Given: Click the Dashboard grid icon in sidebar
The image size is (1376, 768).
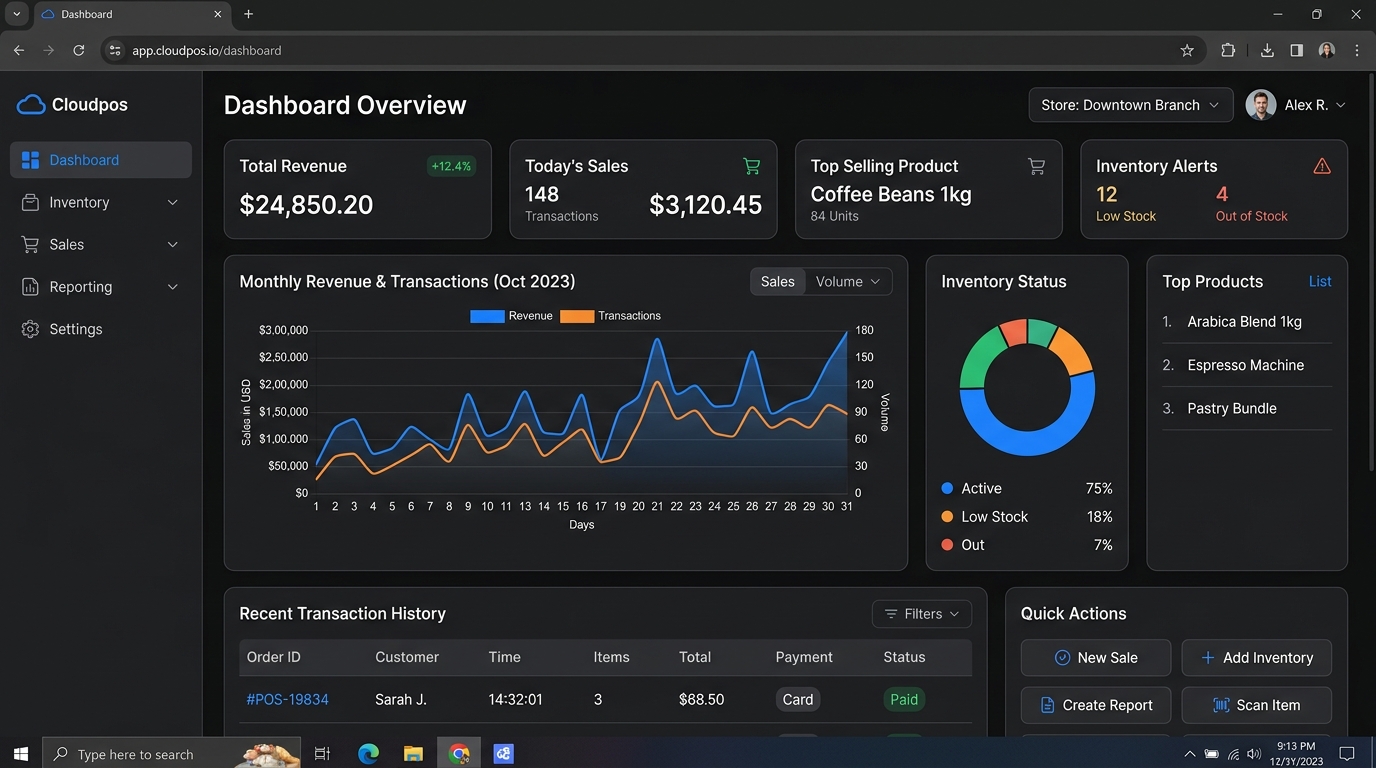Looking at the screenshot, I should [x=30, y=160].
